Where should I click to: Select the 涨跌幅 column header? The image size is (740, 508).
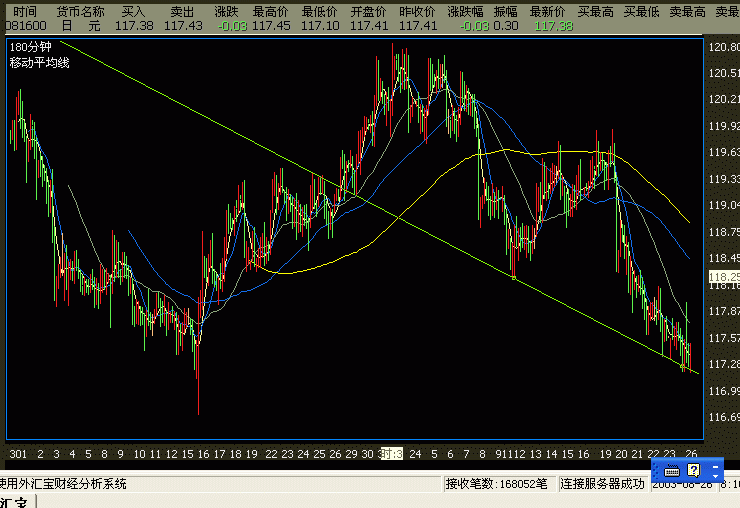[465, 12]
